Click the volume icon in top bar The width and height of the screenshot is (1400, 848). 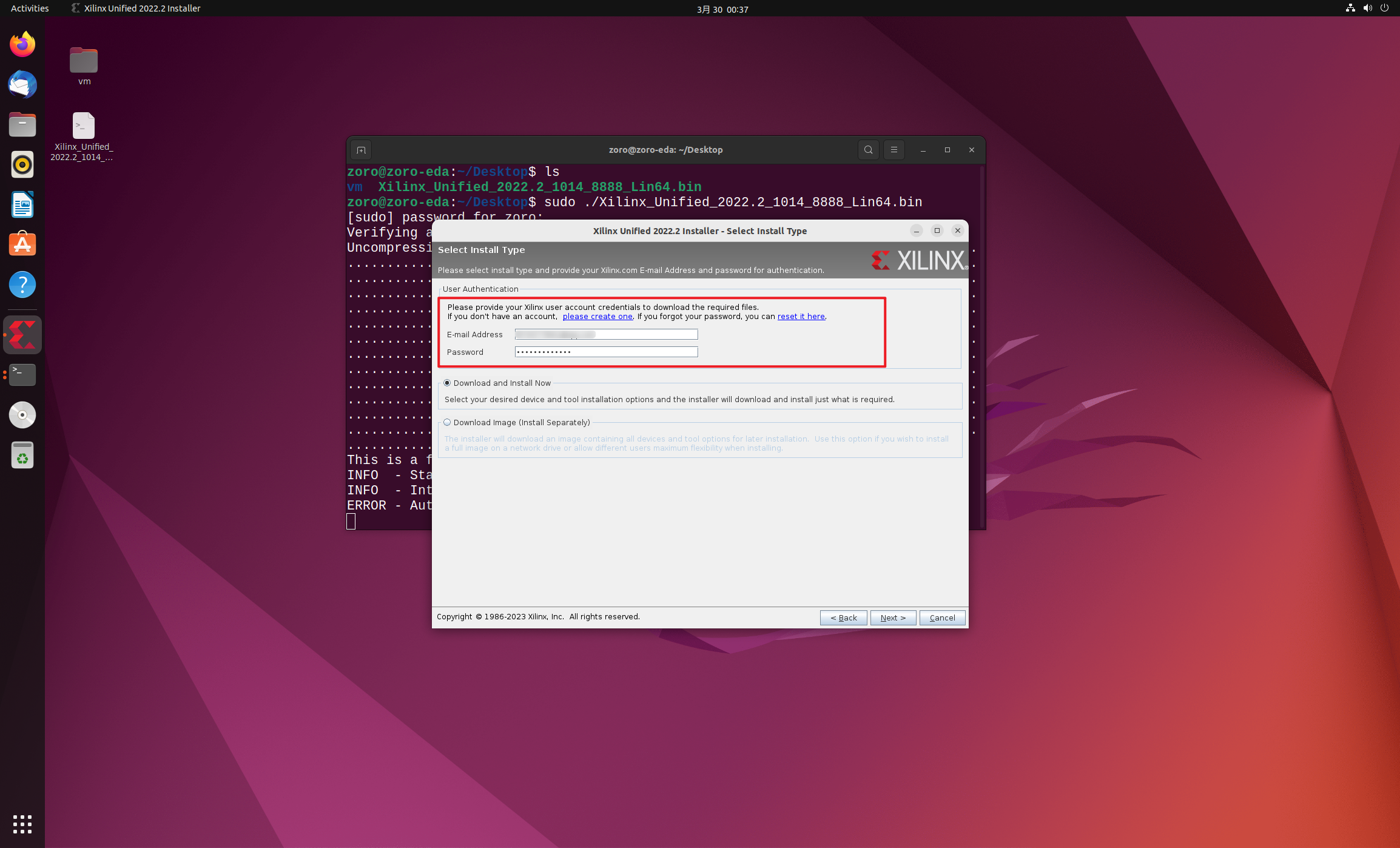tap(1367, 8)
